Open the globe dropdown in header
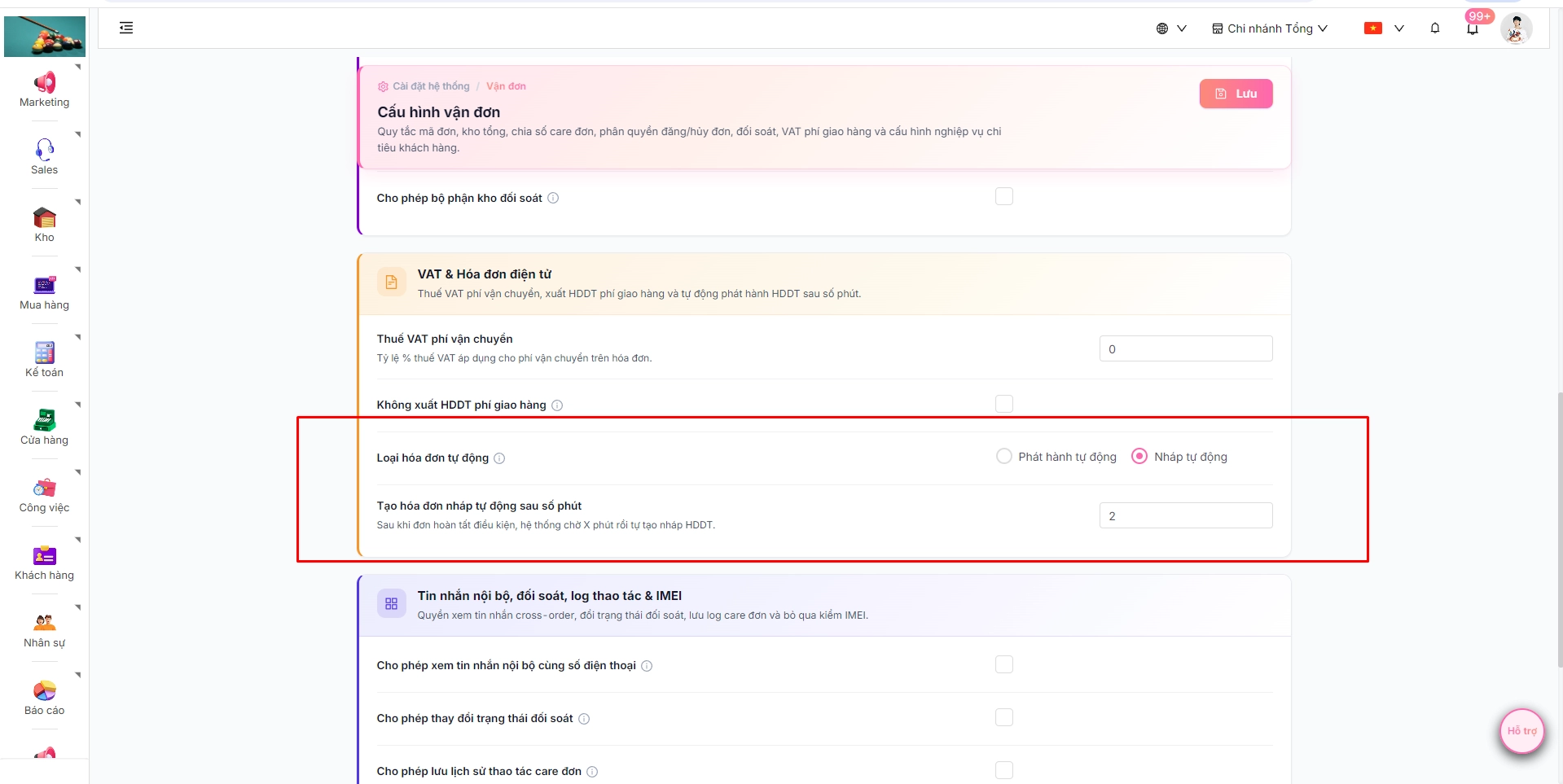Viewport: 1563px width, 784px height. 1171,28
